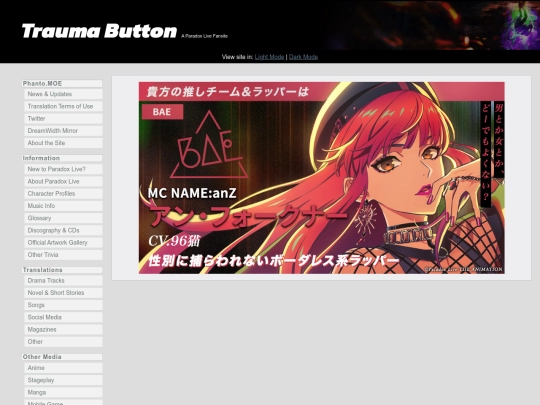This screenshot has width=540, height=405.
Task: Open the Manga page
Action: 63,392
